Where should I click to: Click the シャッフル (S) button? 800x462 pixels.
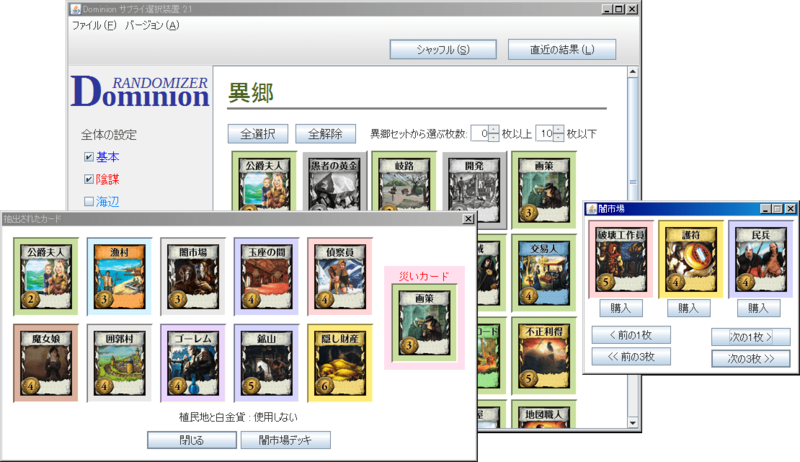(443, 49)
